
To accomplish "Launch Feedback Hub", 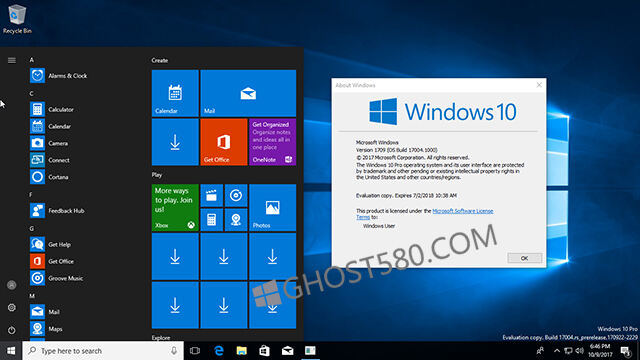I will pyautogui.click(x=57, y=211).
